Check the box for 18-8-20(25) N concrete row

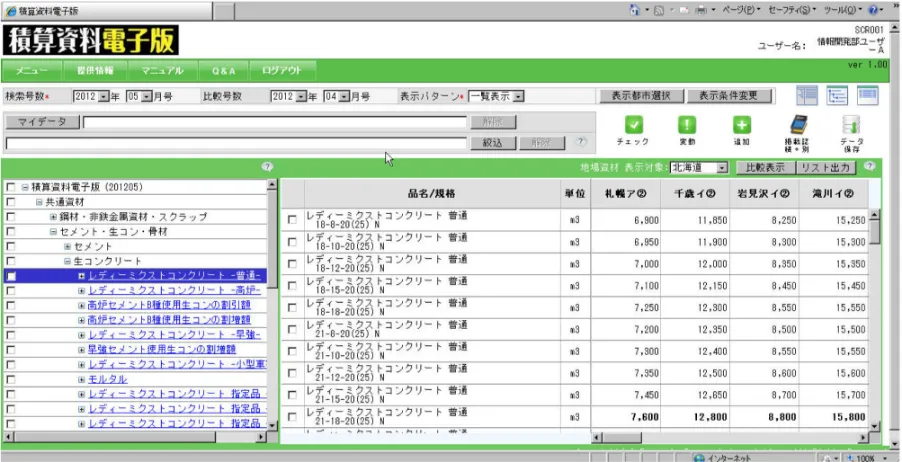pos(292,219)
